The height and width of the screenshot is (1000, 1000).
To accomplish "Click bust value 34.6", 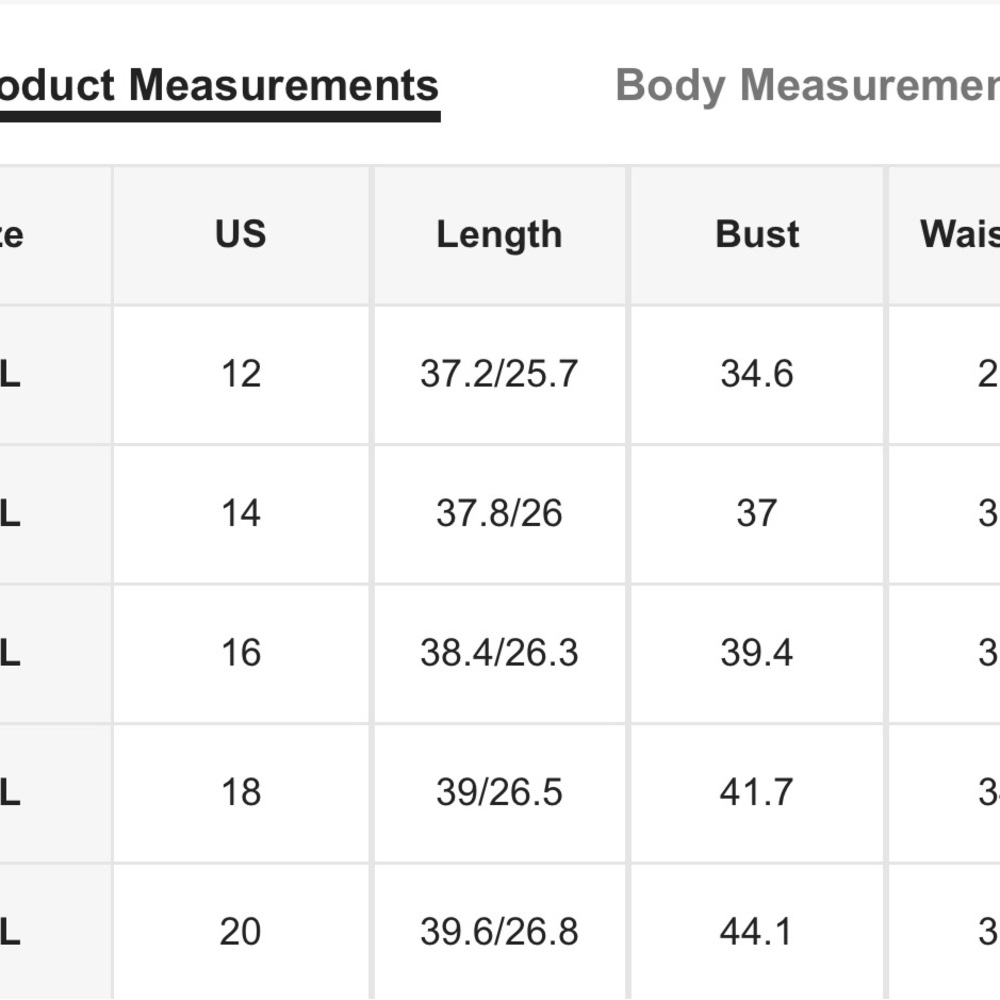I will click(x=757, y=374).
